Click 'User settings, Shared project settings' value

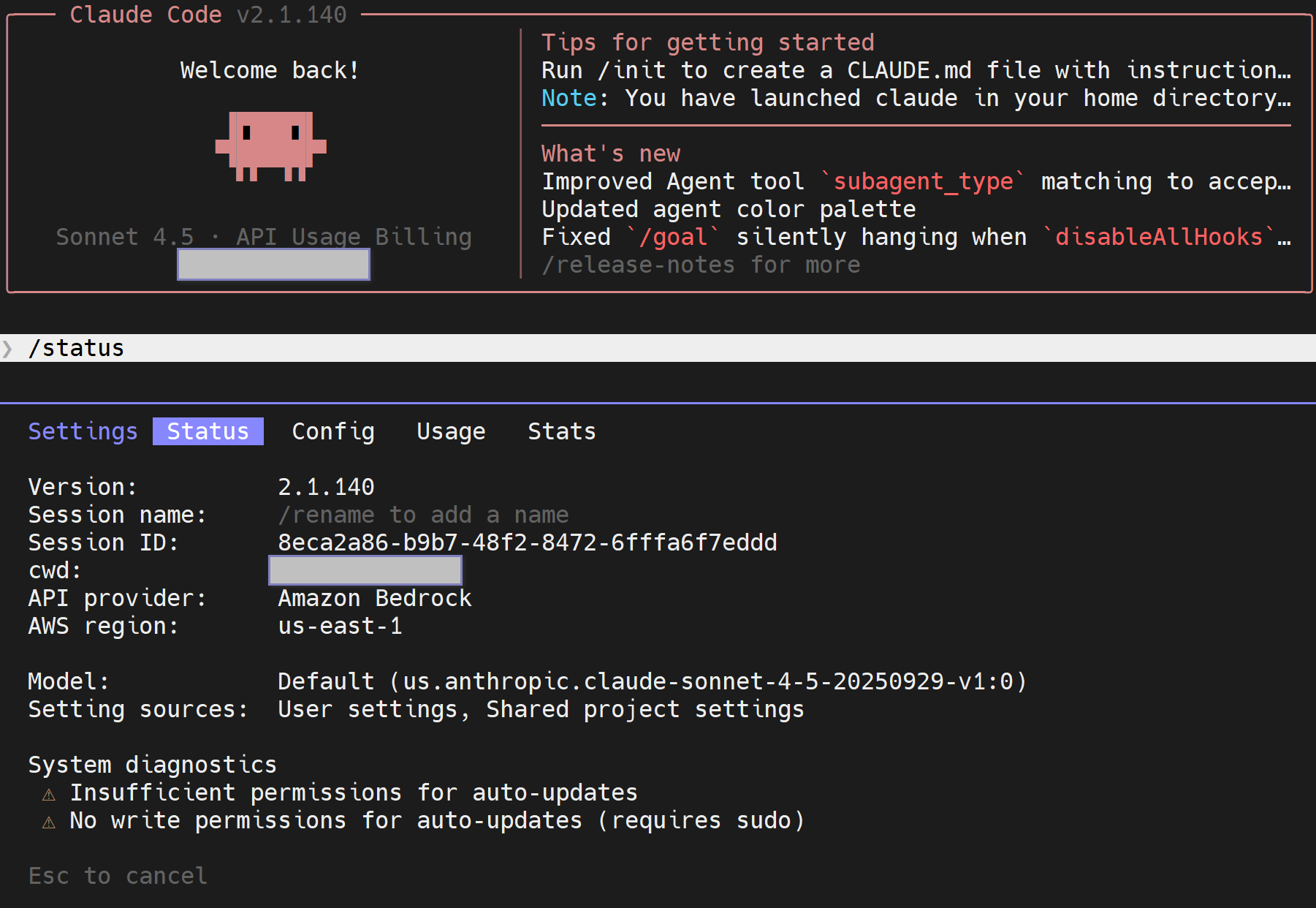[x=541, y=709]
